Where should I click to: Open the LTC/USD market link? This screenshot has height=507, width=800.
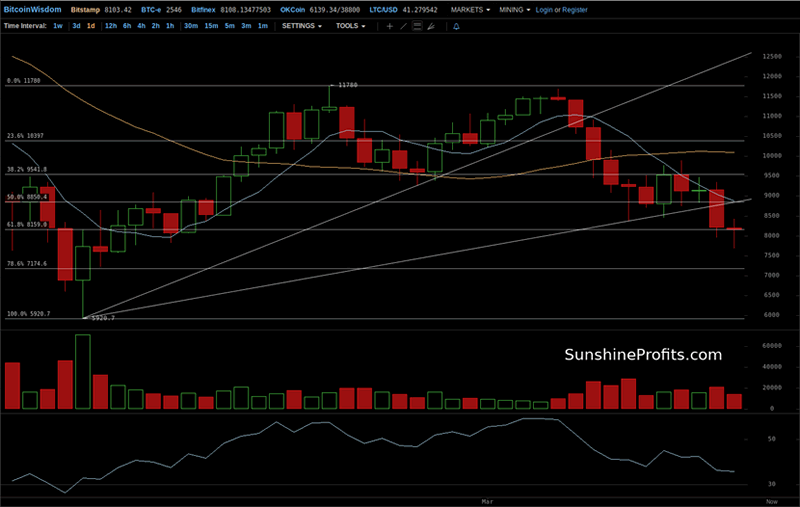coord(383,10)
